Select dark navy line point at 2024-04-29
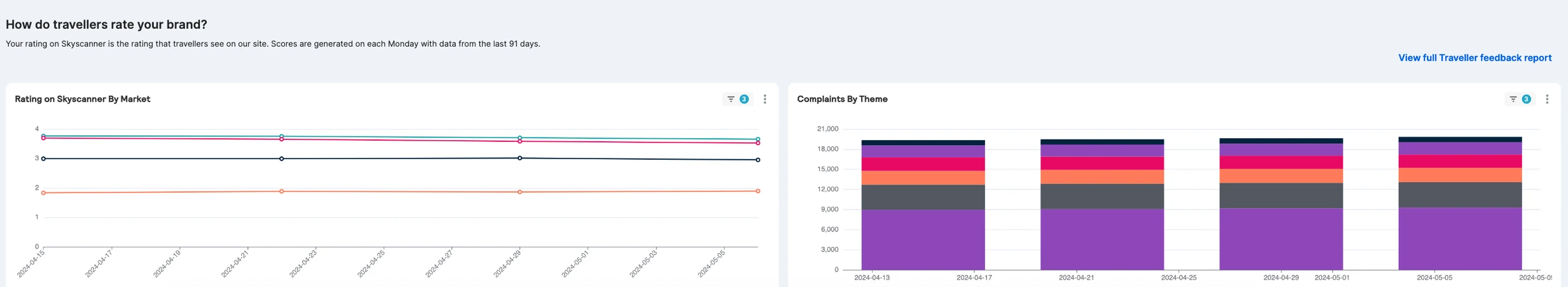Viewport: 1568px width, 287px height. 520,158
